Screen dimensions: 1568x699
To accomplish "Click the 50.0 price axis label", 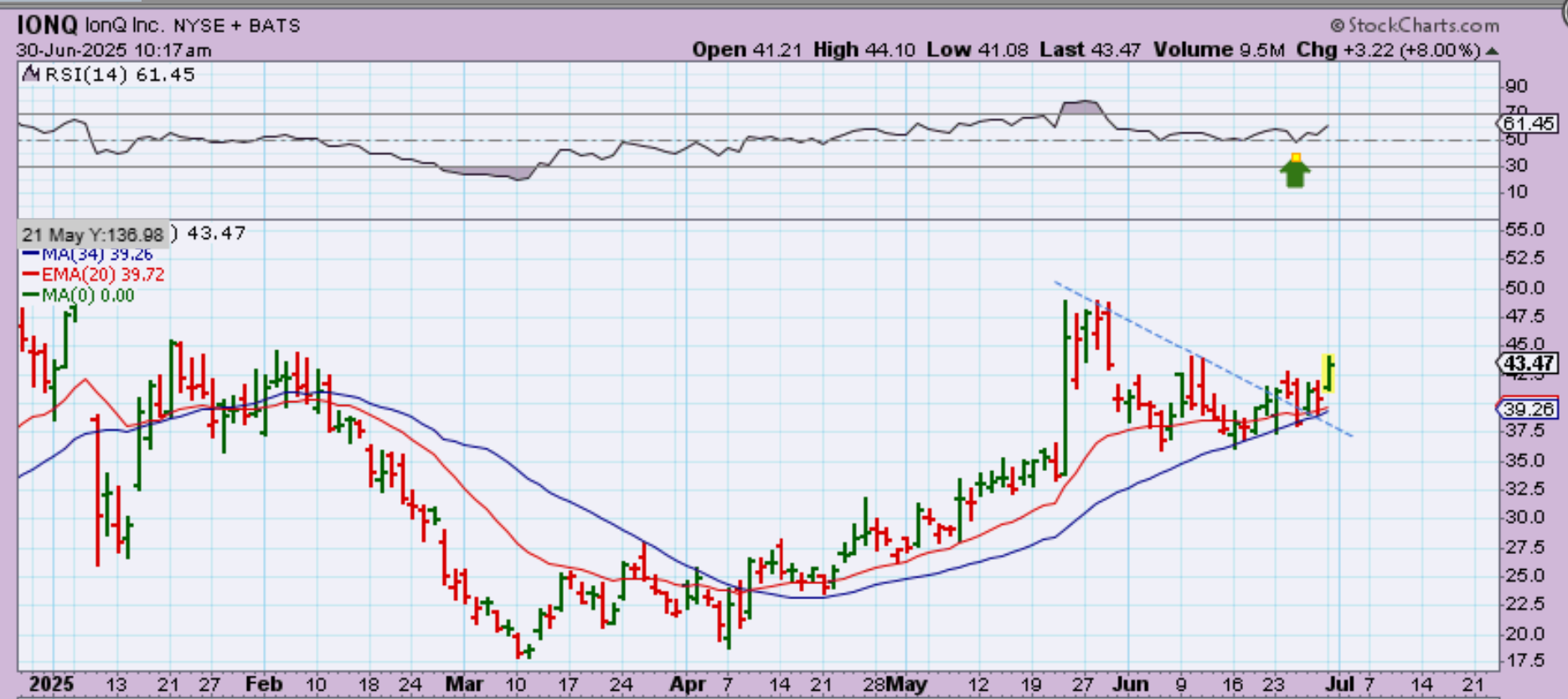I will tap(1524, 287).
